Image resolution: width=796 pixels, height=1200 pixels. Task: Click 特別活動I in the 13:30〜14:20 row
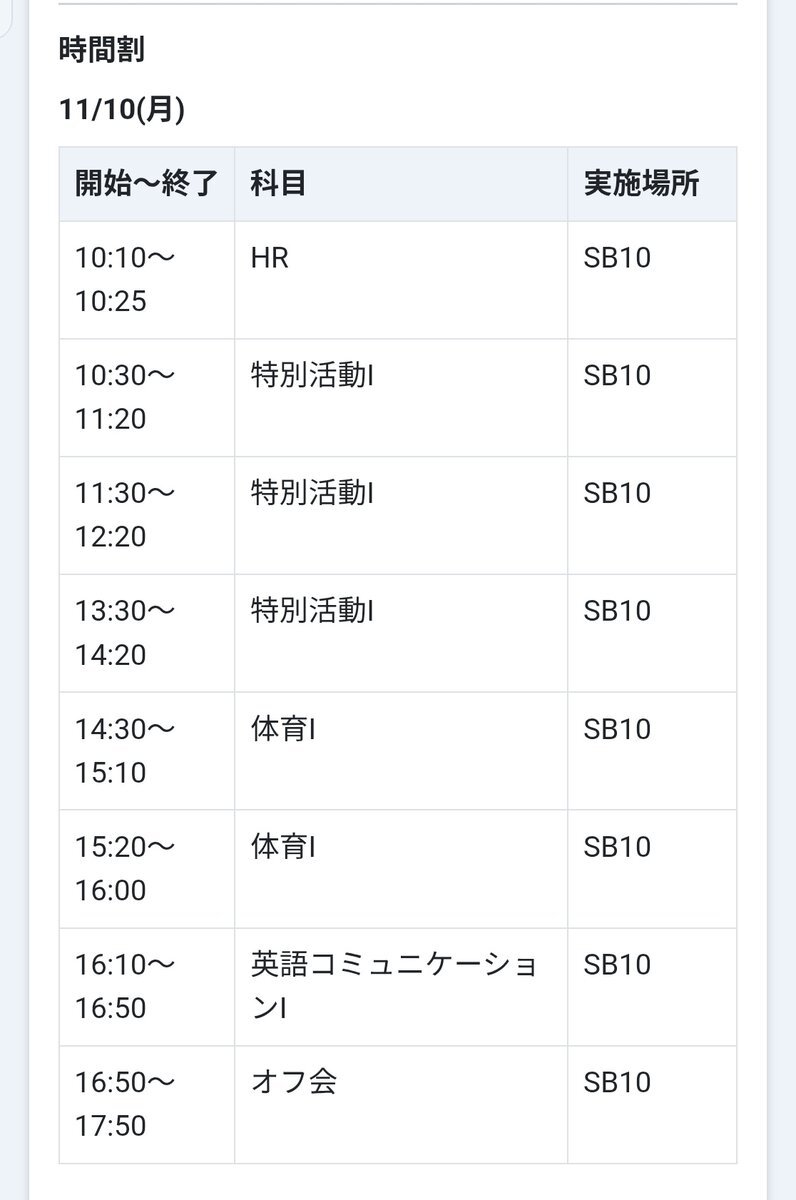pos(312,611)
